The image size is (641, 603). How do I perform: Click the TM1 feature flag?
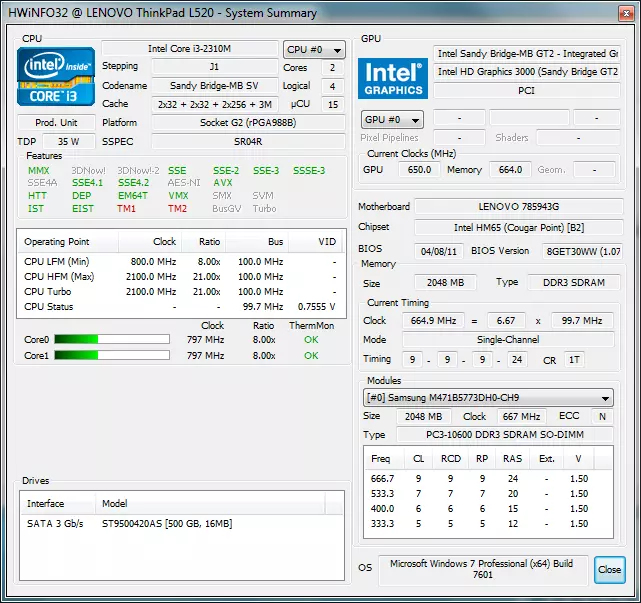tap(126, 208)
